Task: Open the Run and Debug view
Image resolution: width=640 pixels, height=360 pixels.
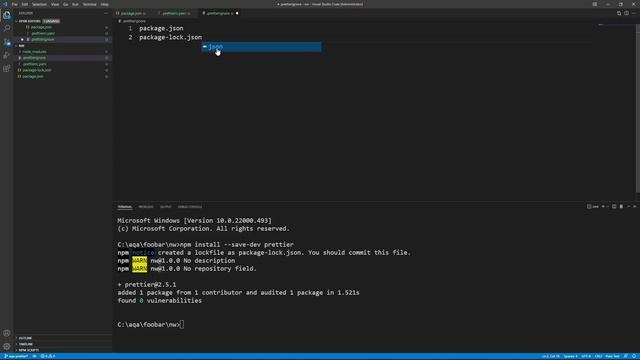Action: coord(7,55)
